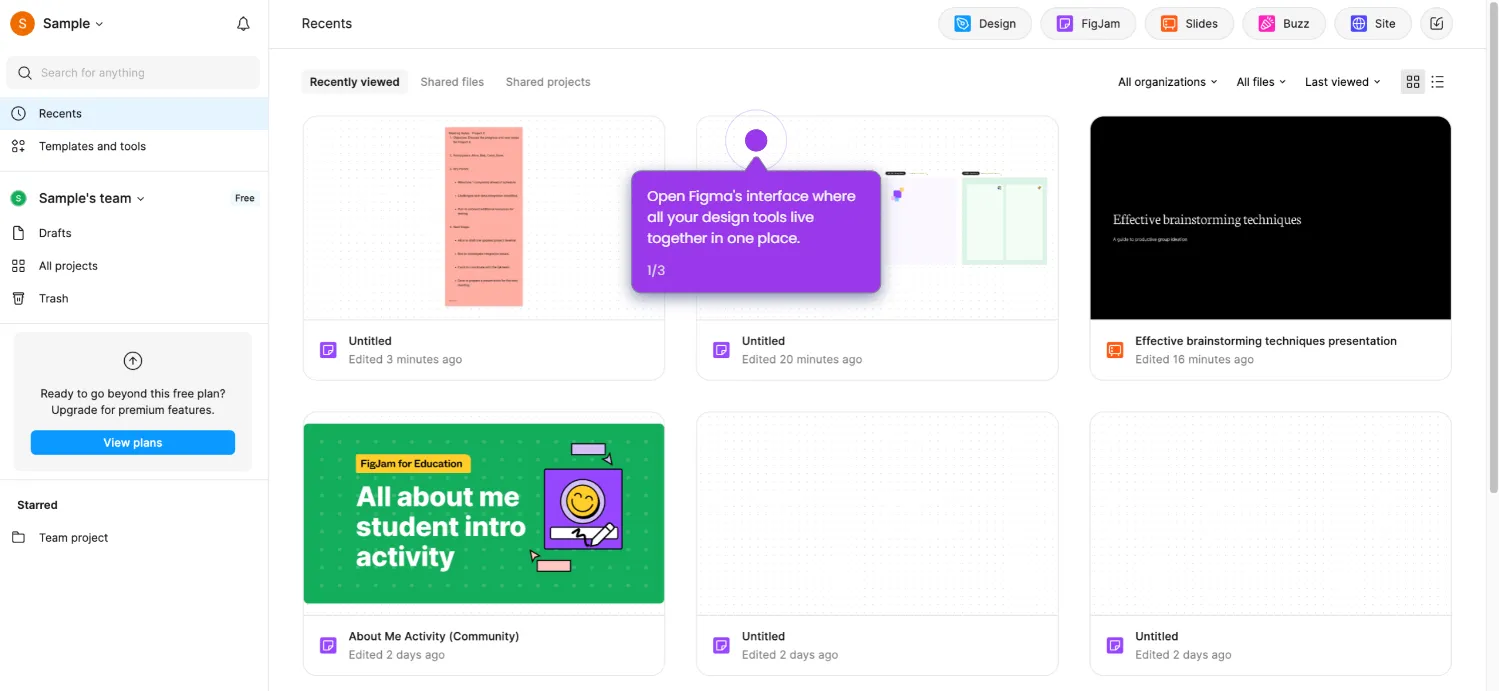The height and width of the screenshot is (691, 1499).
Task: Click FigJam icon beside Untitled edited 20 minutes ago
Action: click(721, 350)
